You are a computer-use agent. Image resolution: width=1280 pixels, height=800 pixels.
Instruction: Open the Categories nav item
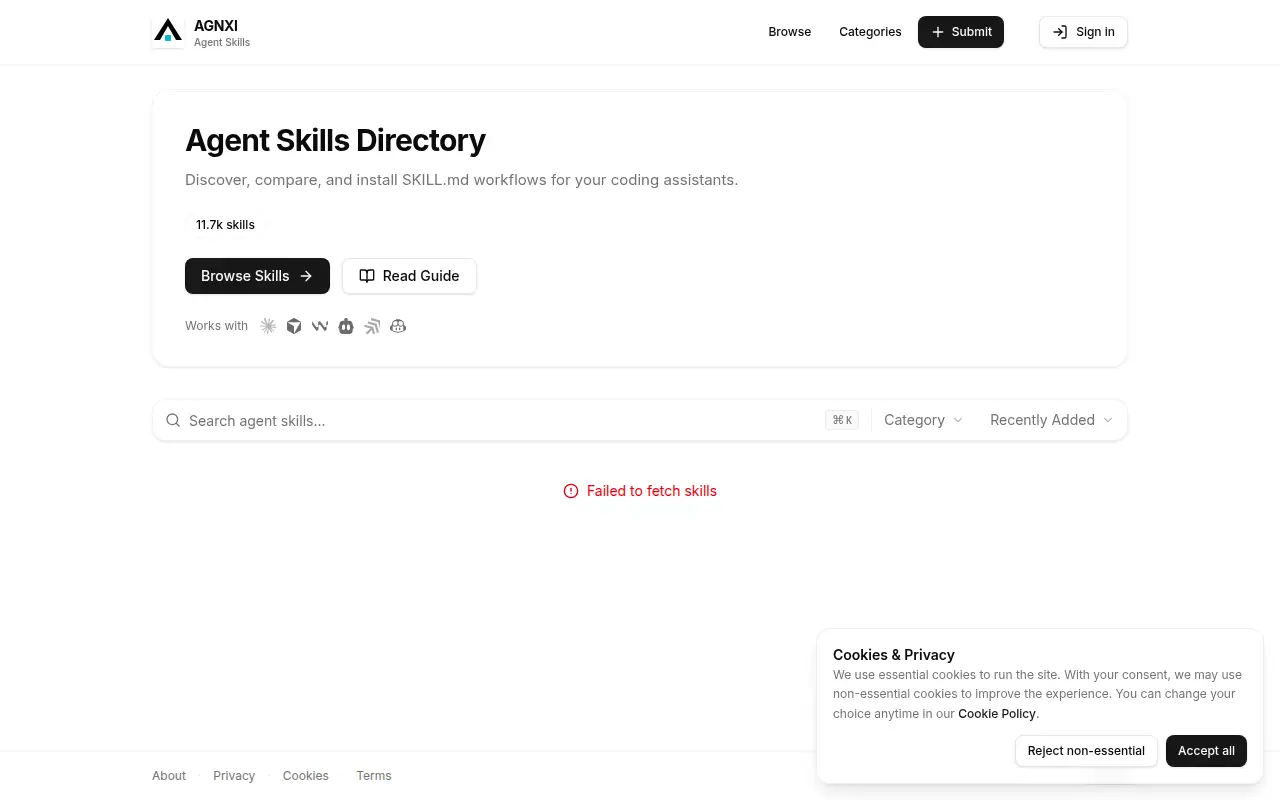point(870,32)
